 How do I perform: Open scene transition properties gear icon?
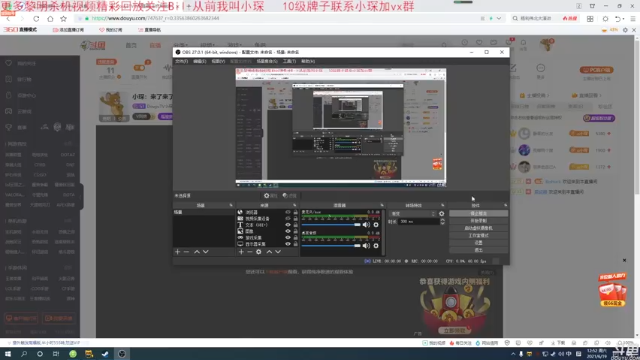442,213
